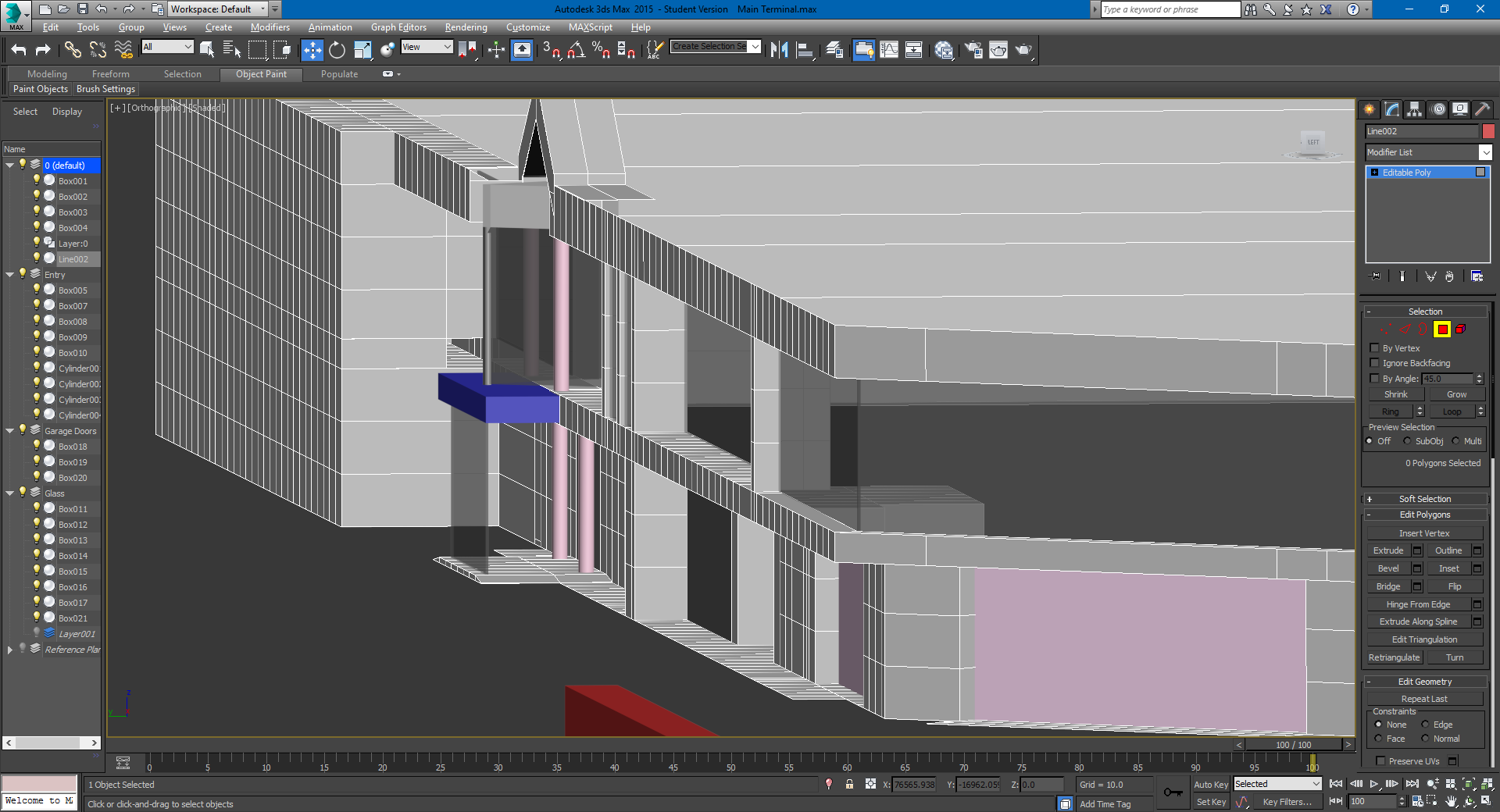Image resolution: width=1500 pixels, height=812 pixels.
Task: Open Render Setup teapot icon
Action: pos(973,50)
